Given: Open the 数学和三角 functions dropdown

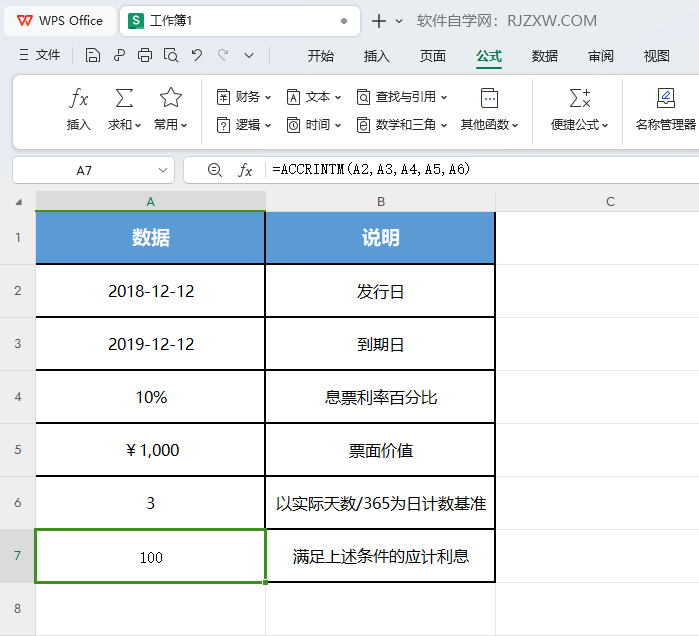Looking at the screenshot, I should pos(402,125).
